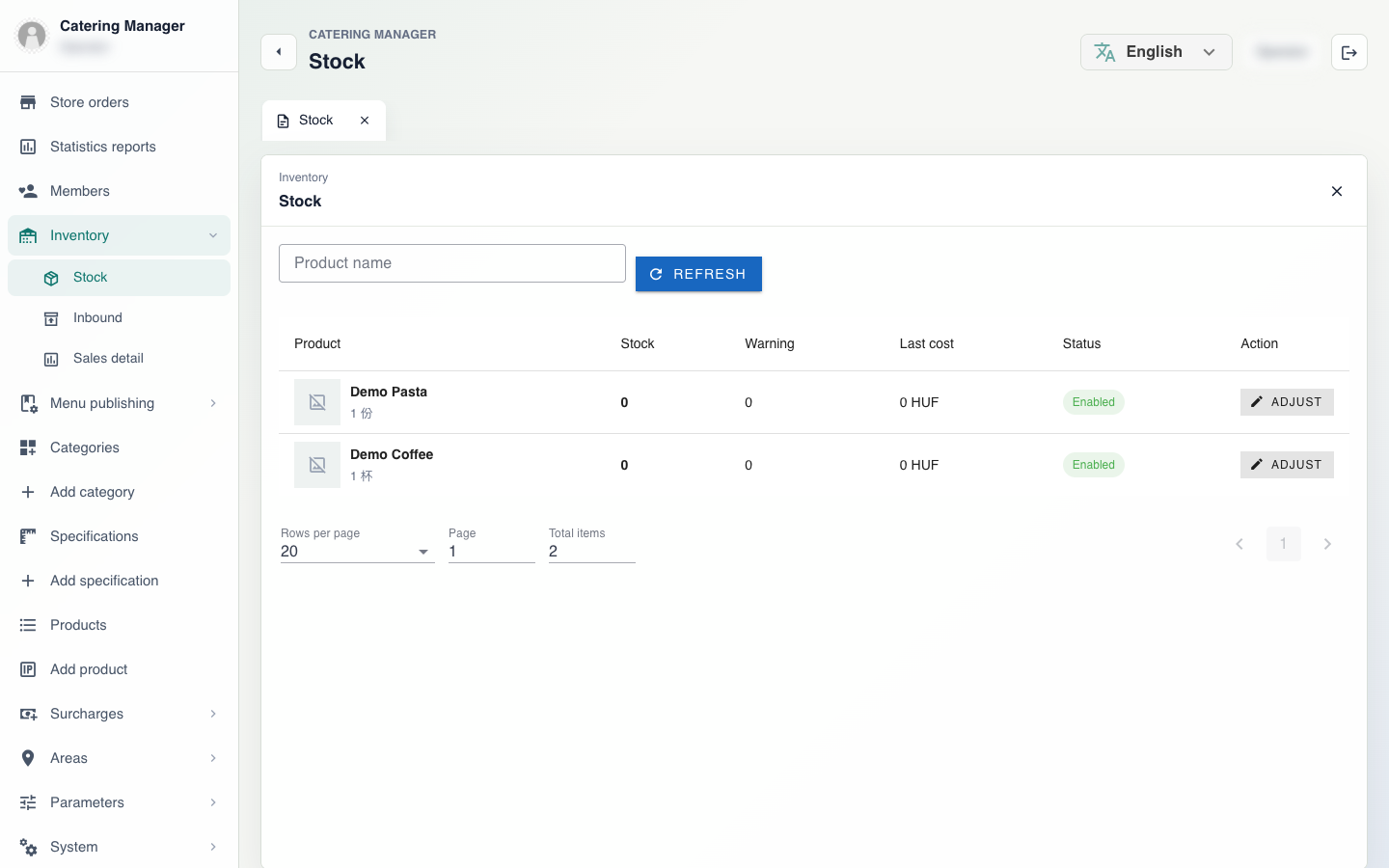Click Demo Coffee product image placeholder
Image resolution: width=1389 pixels, height=868 pixels.
coord(317,465)
